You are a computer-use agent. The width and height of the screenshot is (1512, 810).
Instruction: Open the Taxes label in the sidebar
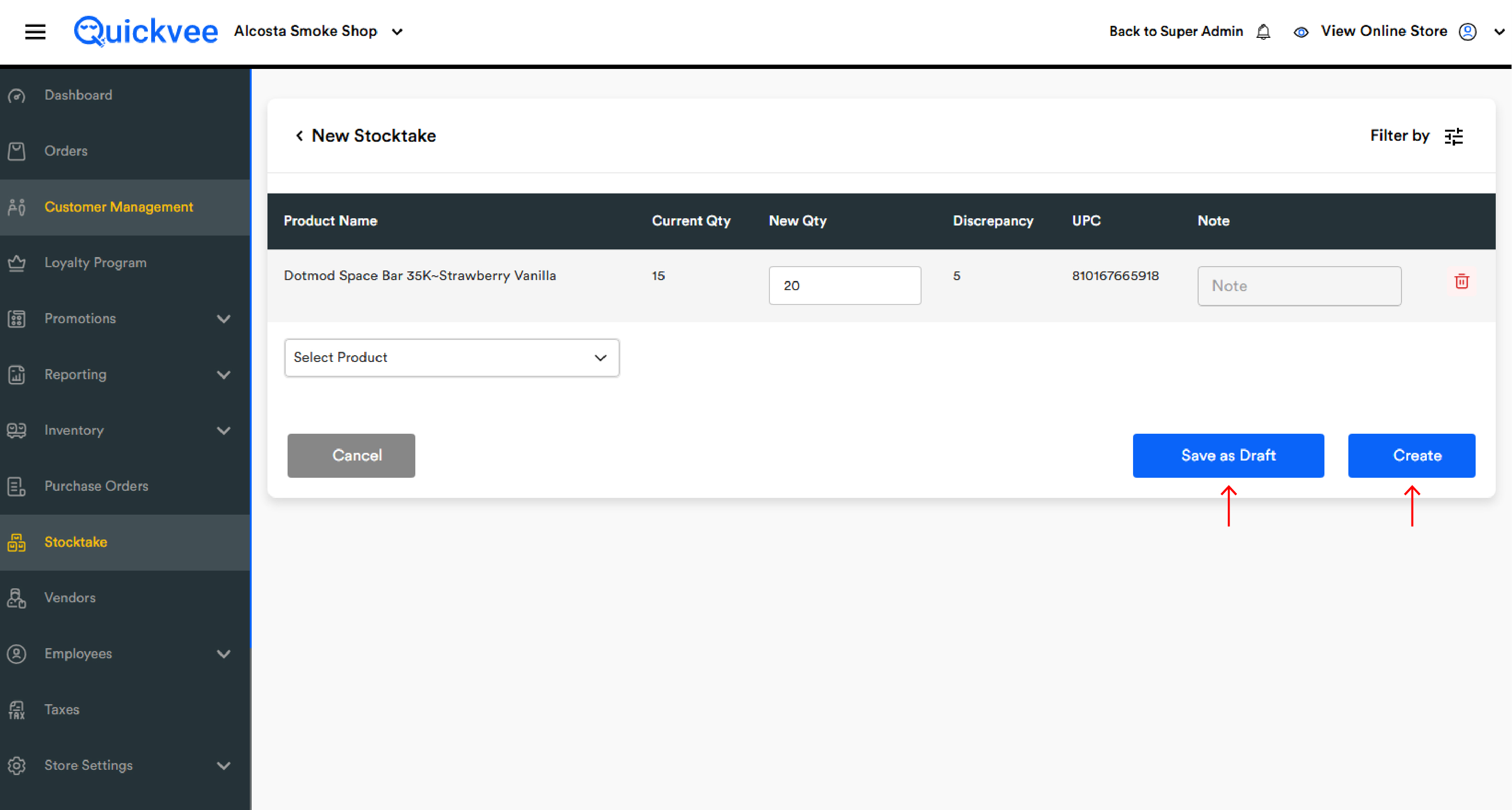[x=62, y=709]
